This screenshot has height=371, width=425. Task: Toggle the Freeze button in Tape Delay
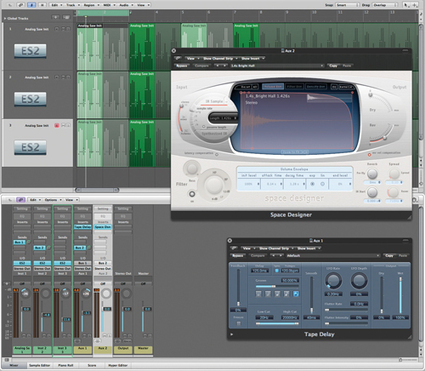pyautogui.click(x=238, y=323)
